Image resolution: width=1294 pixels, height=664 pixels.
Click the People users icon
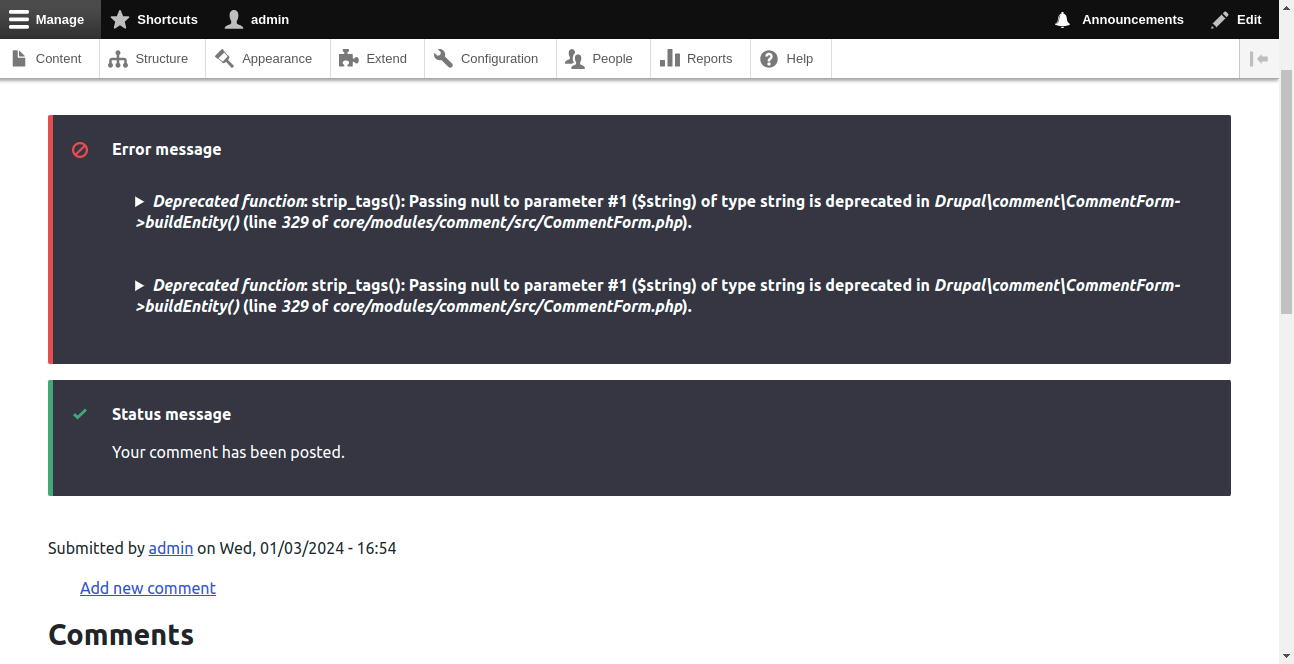point(575,59)
